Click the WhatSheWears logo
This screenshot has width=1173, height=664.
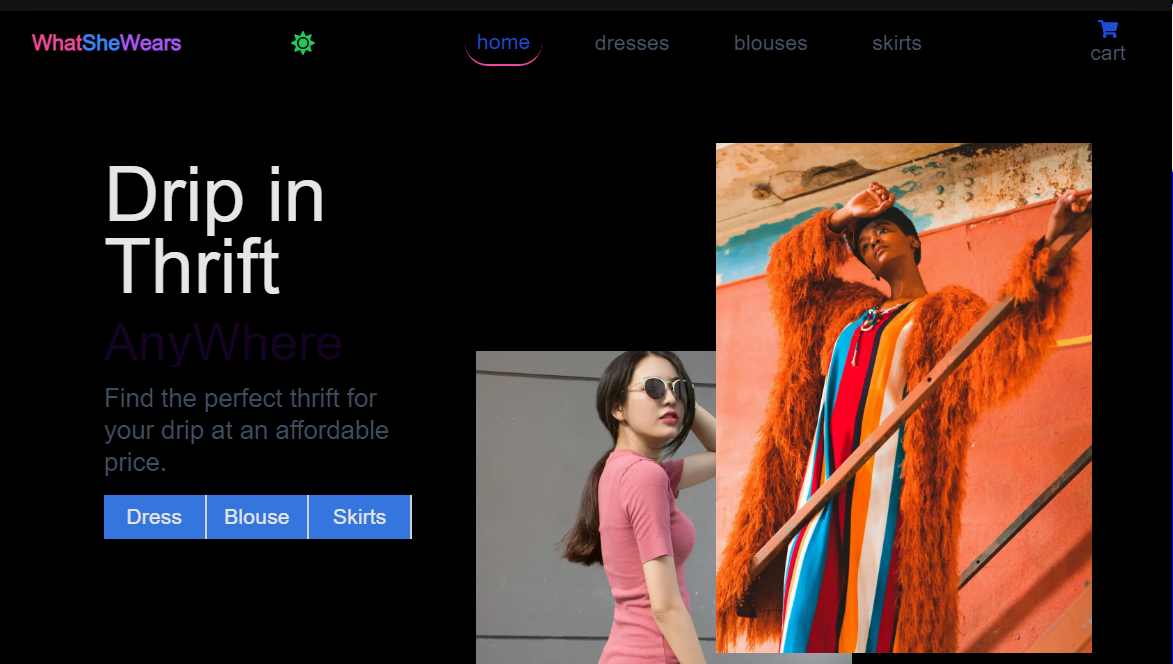pos(106,43)
